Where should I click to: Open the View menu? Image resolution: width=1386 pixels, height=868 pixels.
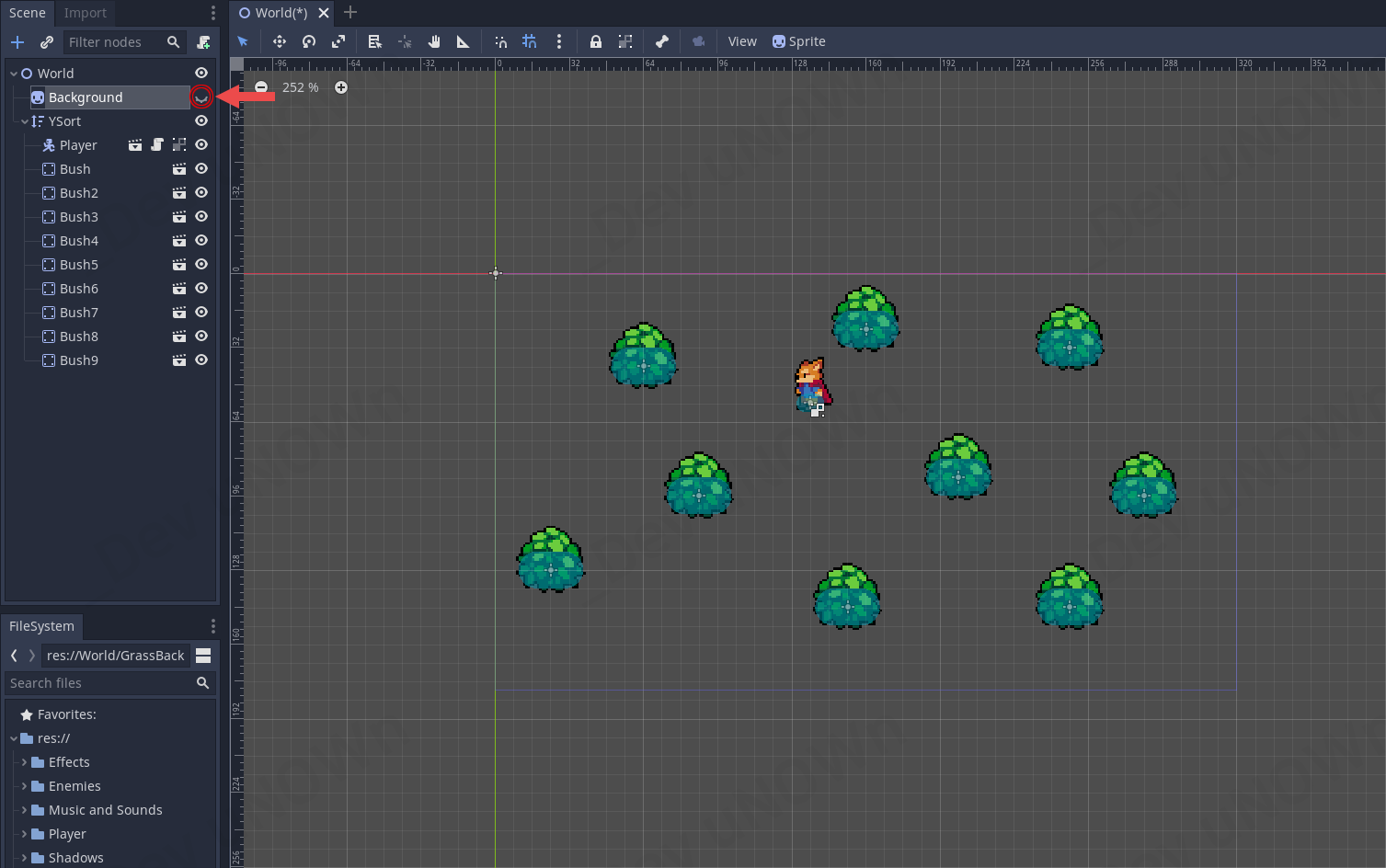742,41
